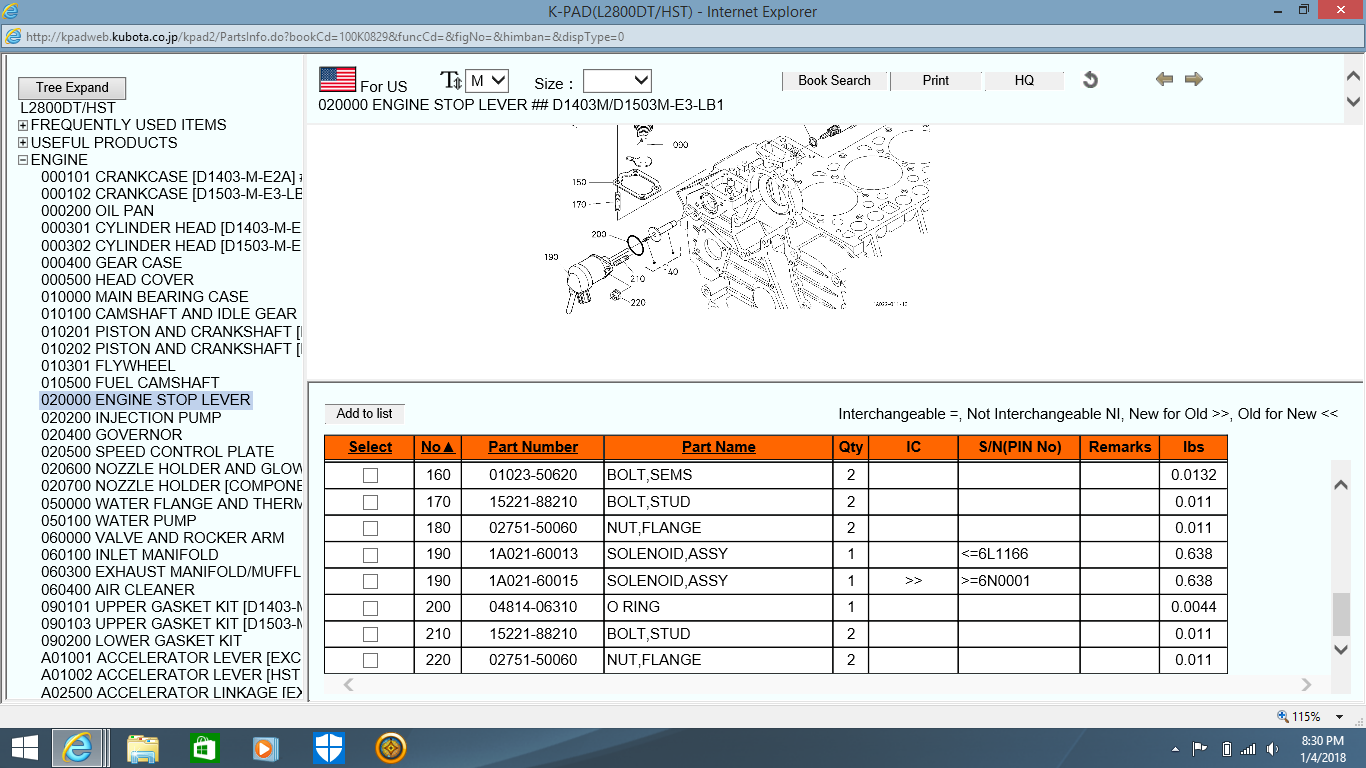1366x768 pixels.
Task: Open the Windows Start button
Action: click(24, 748)
